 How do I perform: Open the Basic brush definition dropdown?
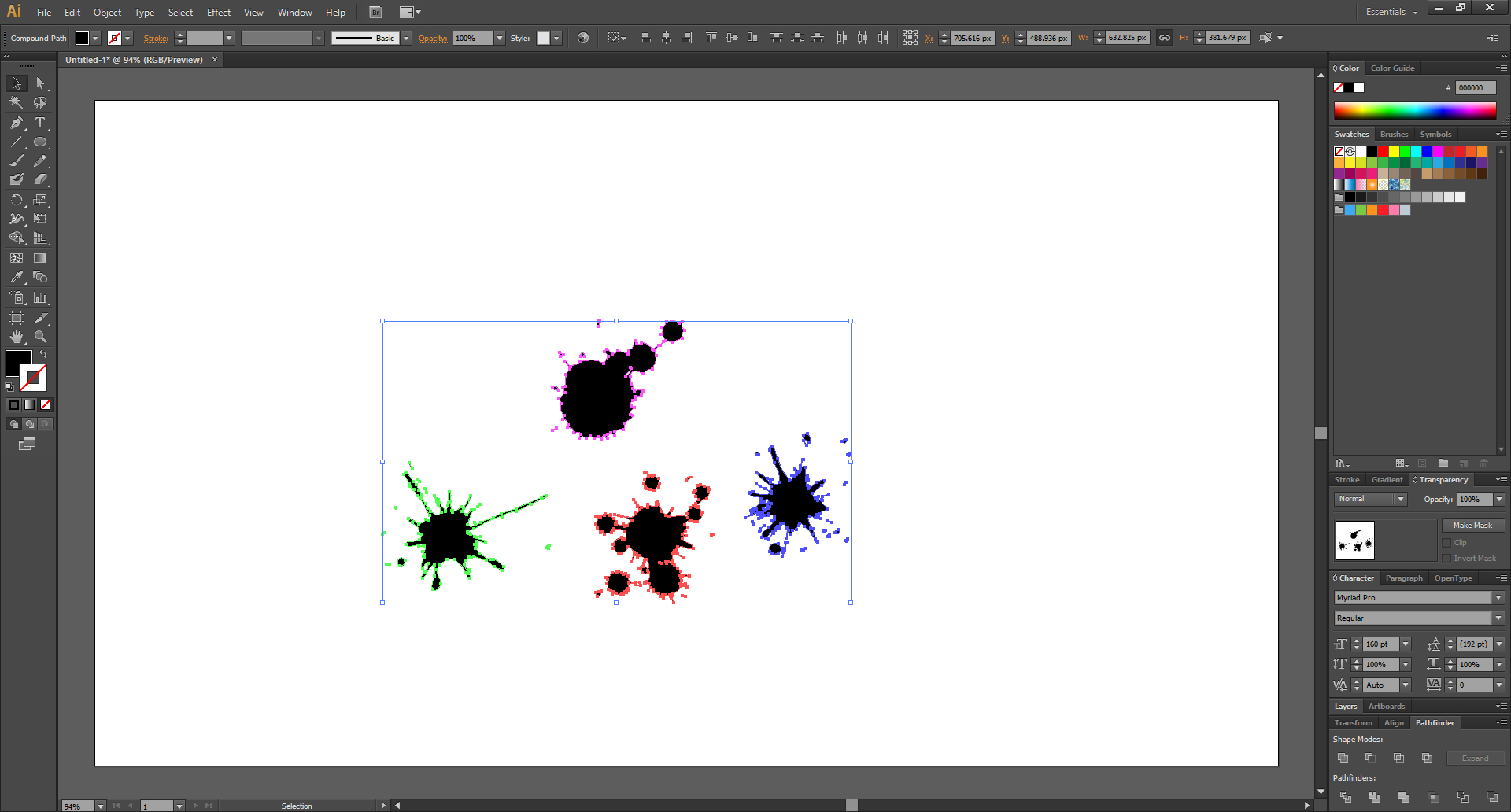point(406,38)
